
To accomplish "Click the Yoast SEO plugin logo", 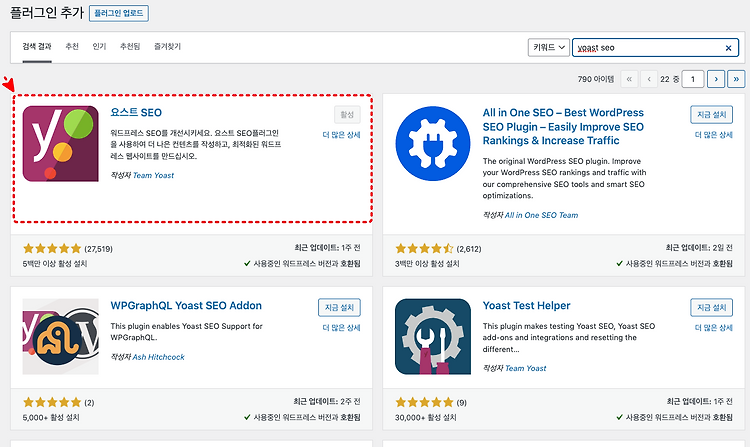I will click(61, 144).
